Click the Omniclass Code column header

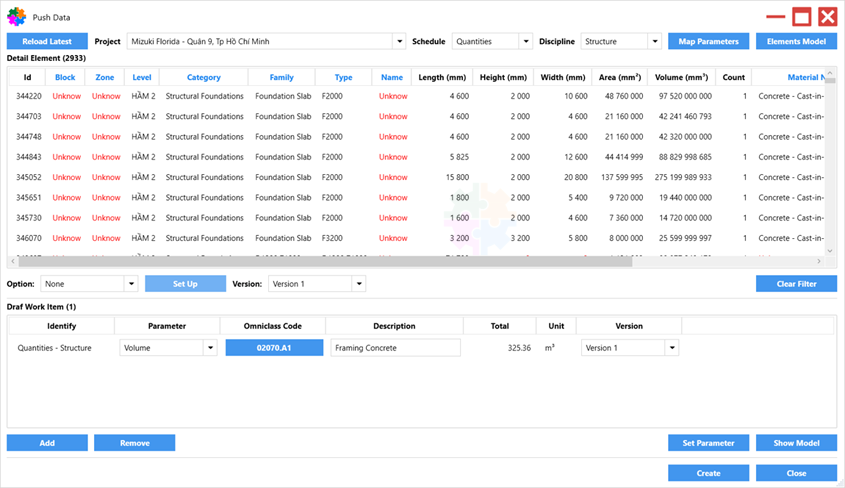click(x=273, y=326)
